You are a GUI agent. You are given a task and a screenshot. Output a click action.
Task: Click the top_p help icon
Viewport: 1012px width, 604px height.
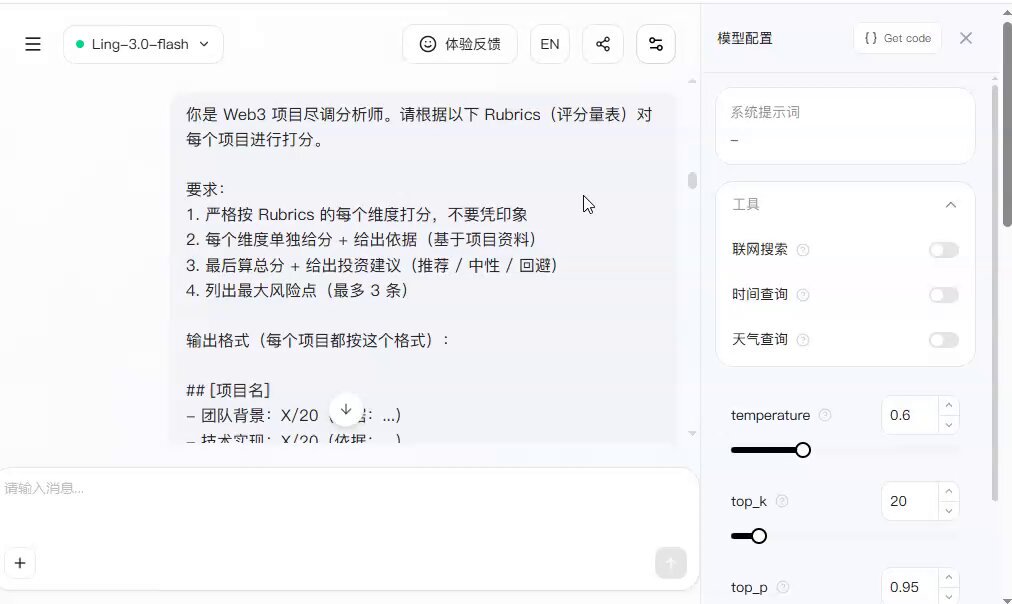click(783, 587)
